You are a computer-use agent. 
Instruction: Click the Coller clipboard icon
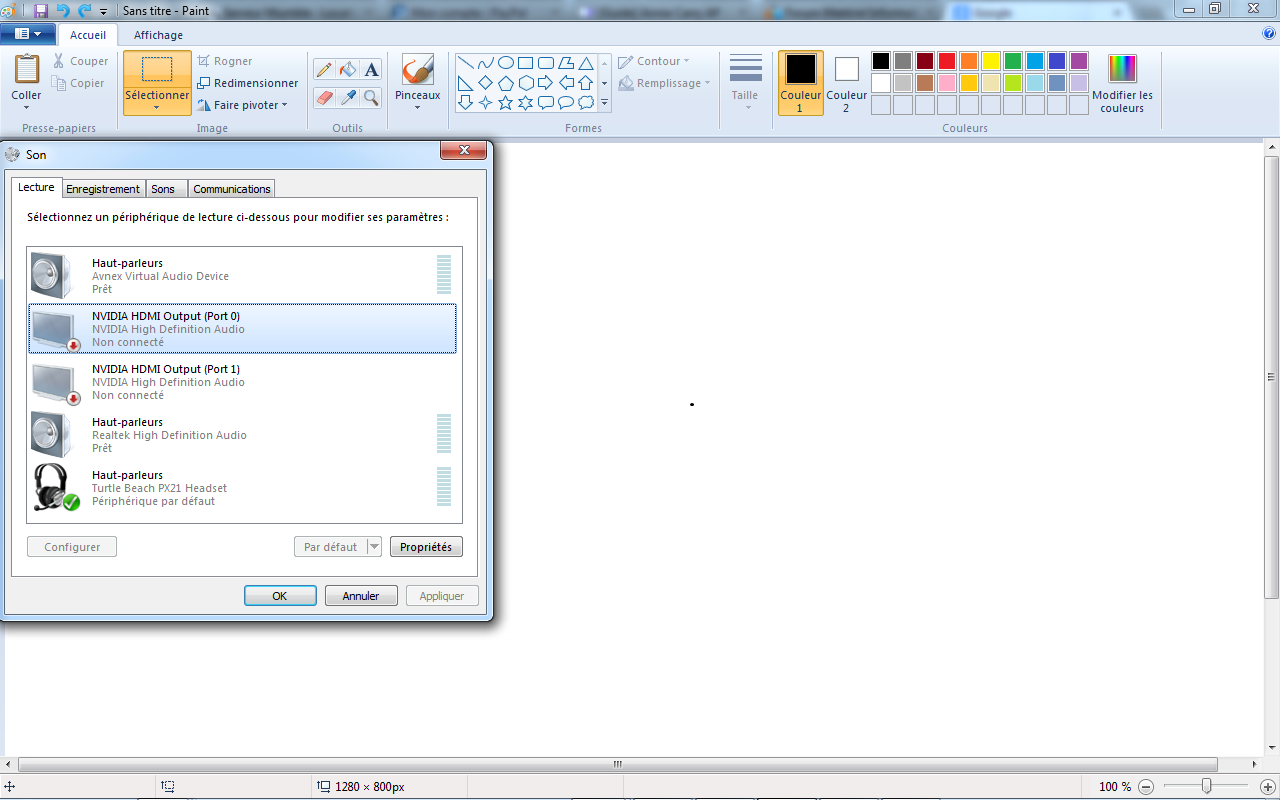pyautogui.click(x=27, y=70)
